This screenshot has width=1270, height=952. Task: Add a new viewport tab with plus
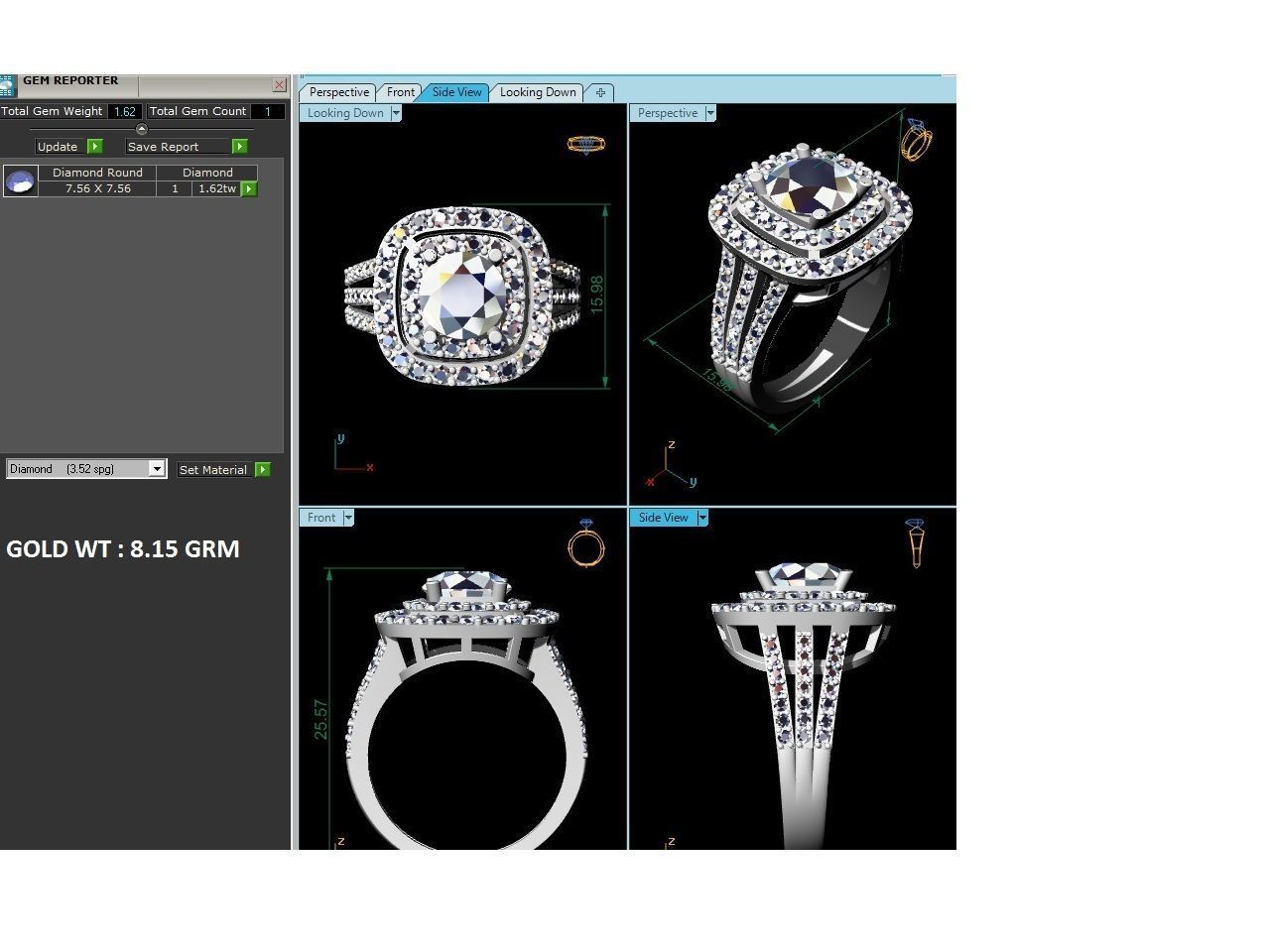(600, 92)
